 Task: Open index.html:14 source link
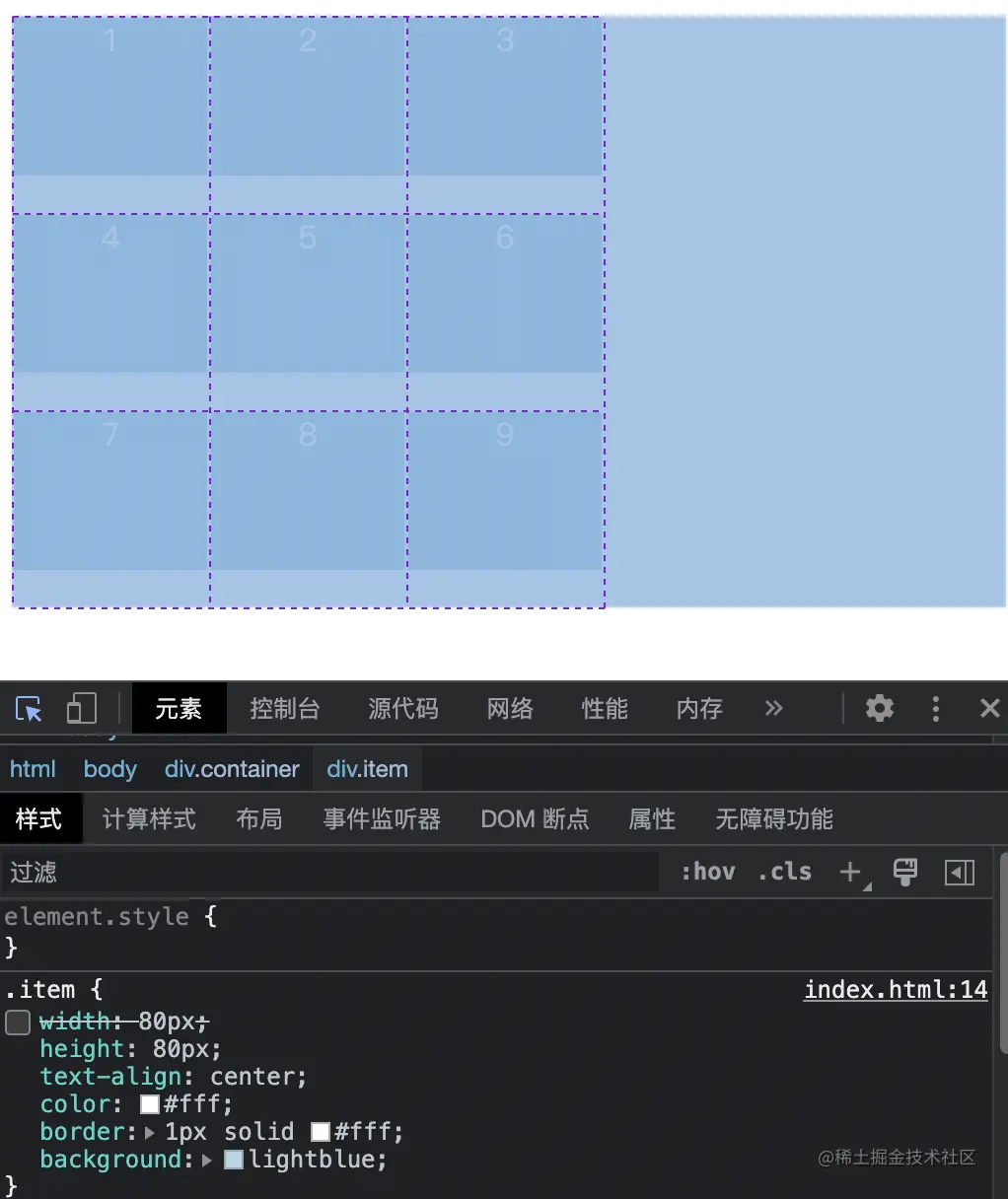tap(895, 989)
